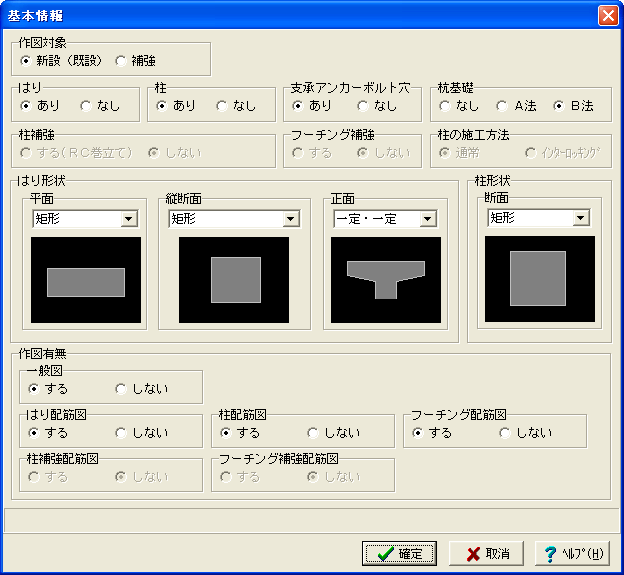Confirm with the 確定 button
Viewport: 624px width, 575px height.
399,553
